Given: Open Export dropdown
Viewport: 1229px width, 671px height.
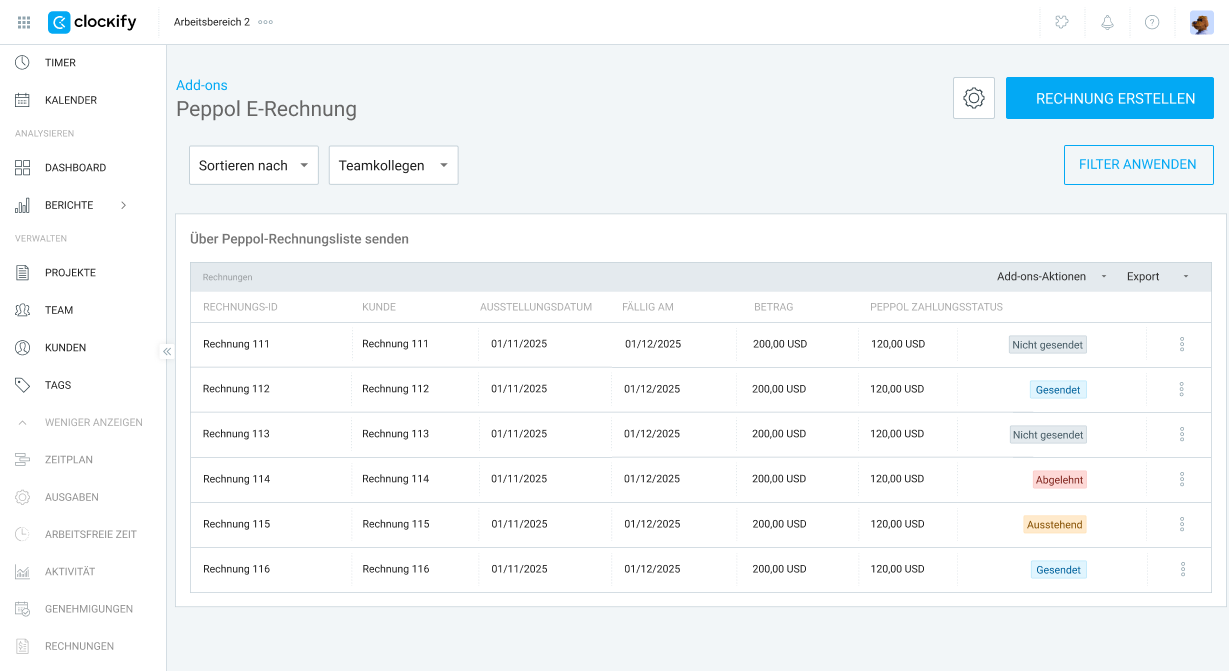Looking at the screenshot, I should coord(1158,277).
